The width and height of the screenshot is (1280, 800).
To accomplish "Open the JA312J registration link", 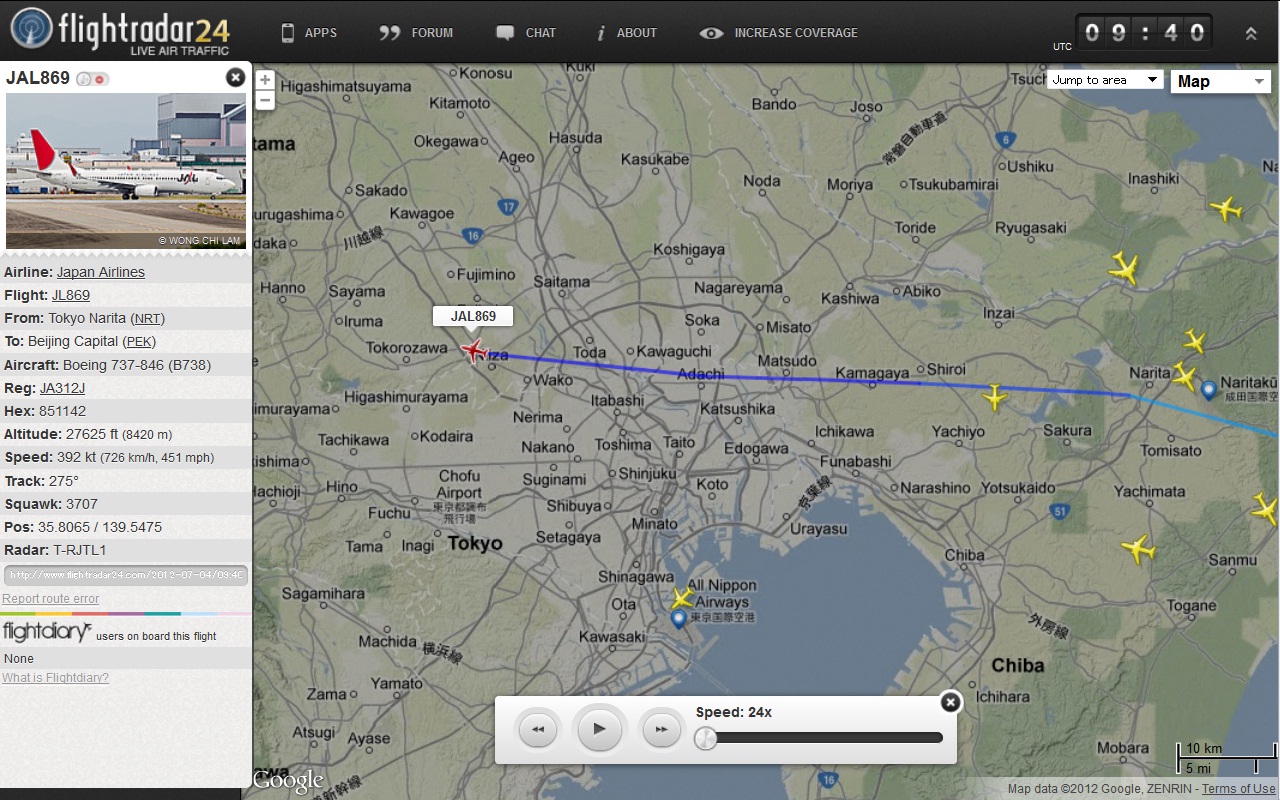I will (62, 388).
